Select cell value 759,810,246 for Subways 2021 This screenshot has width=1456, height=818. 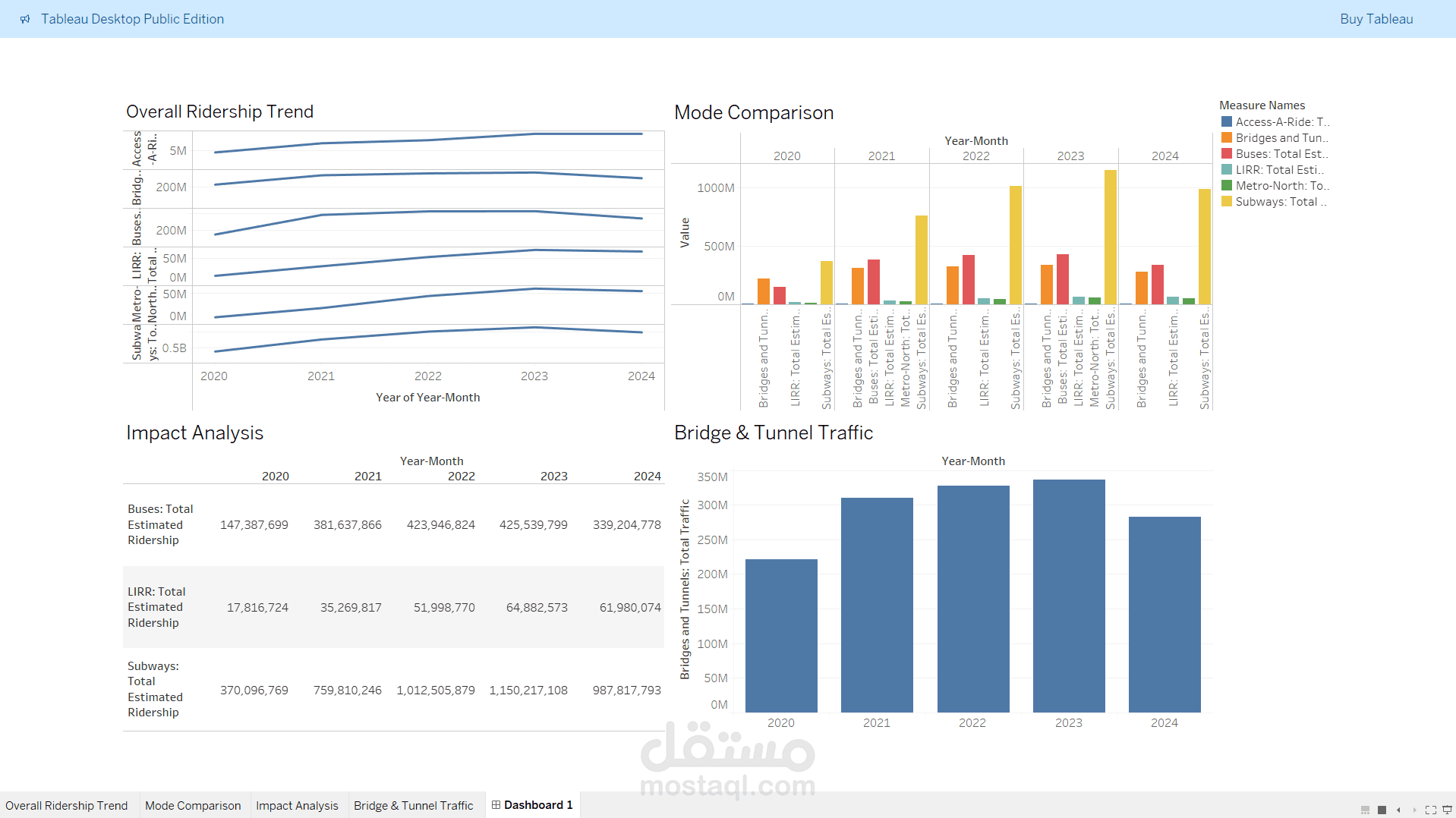348,690
